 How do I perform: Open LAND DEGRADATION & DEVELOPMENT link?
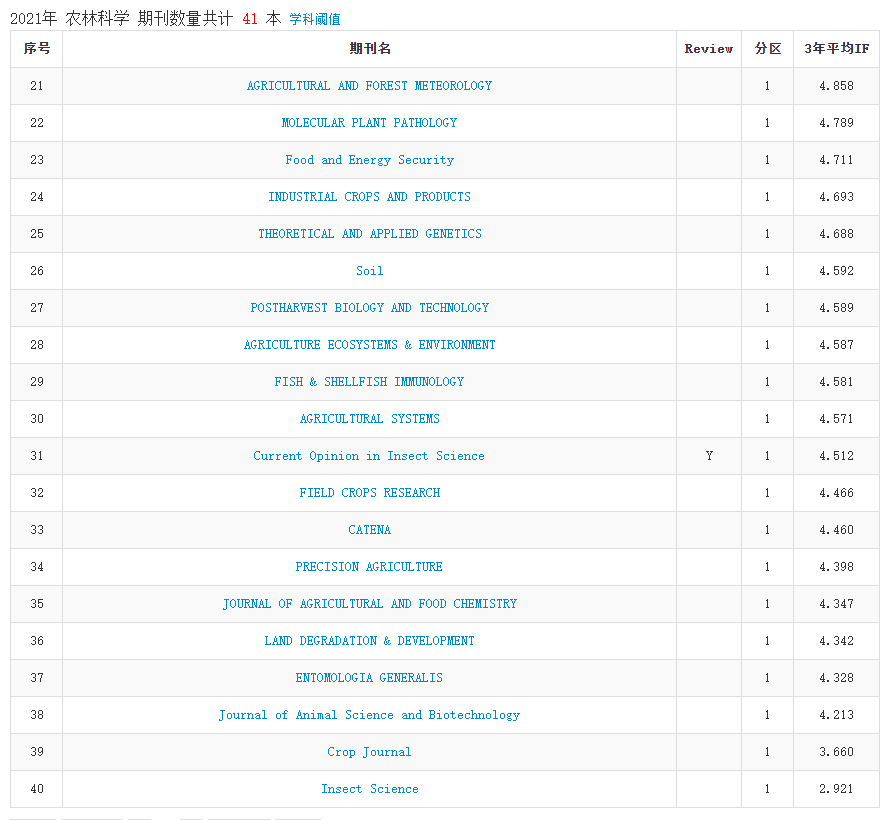click(x=370, y=641)
